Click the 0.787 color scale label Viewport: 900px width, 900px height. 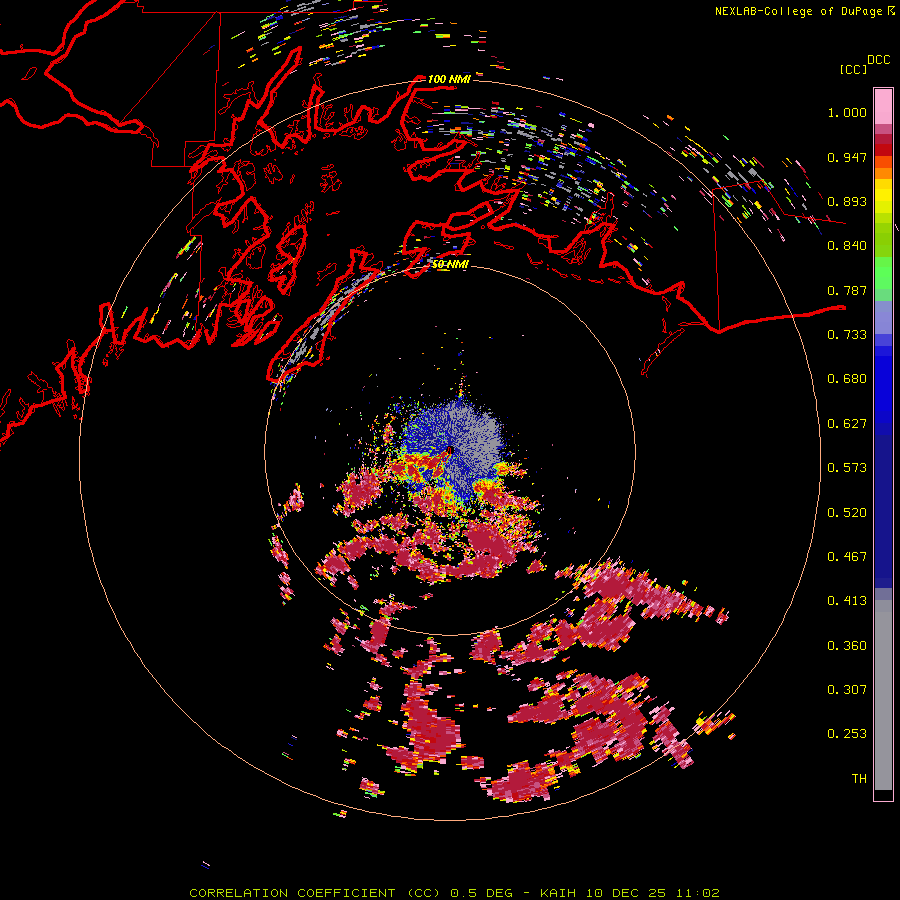tap(847, 290)
